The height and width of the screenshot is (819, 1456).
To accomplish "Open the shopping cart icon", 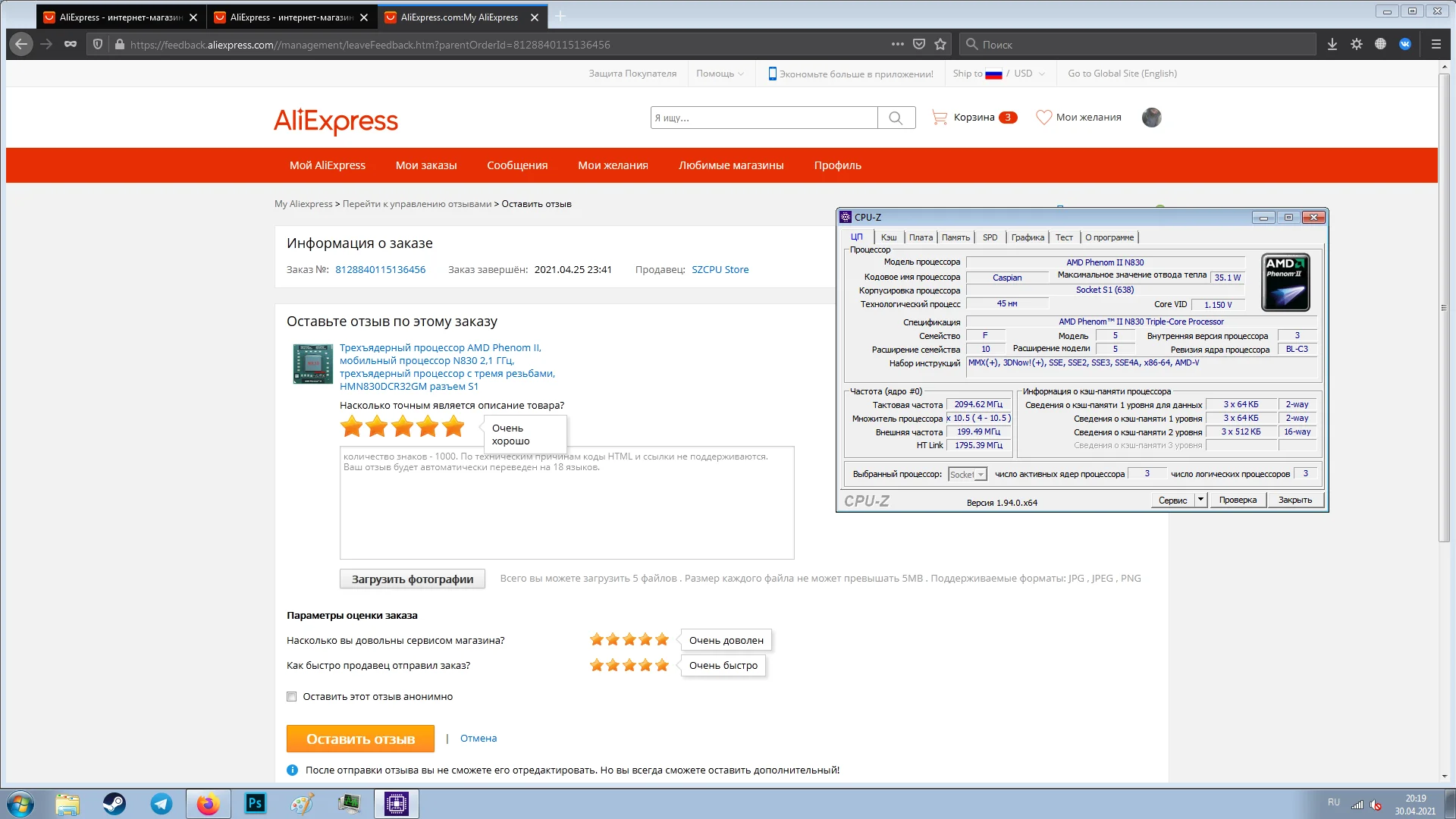I will click(x=940, y=118).
